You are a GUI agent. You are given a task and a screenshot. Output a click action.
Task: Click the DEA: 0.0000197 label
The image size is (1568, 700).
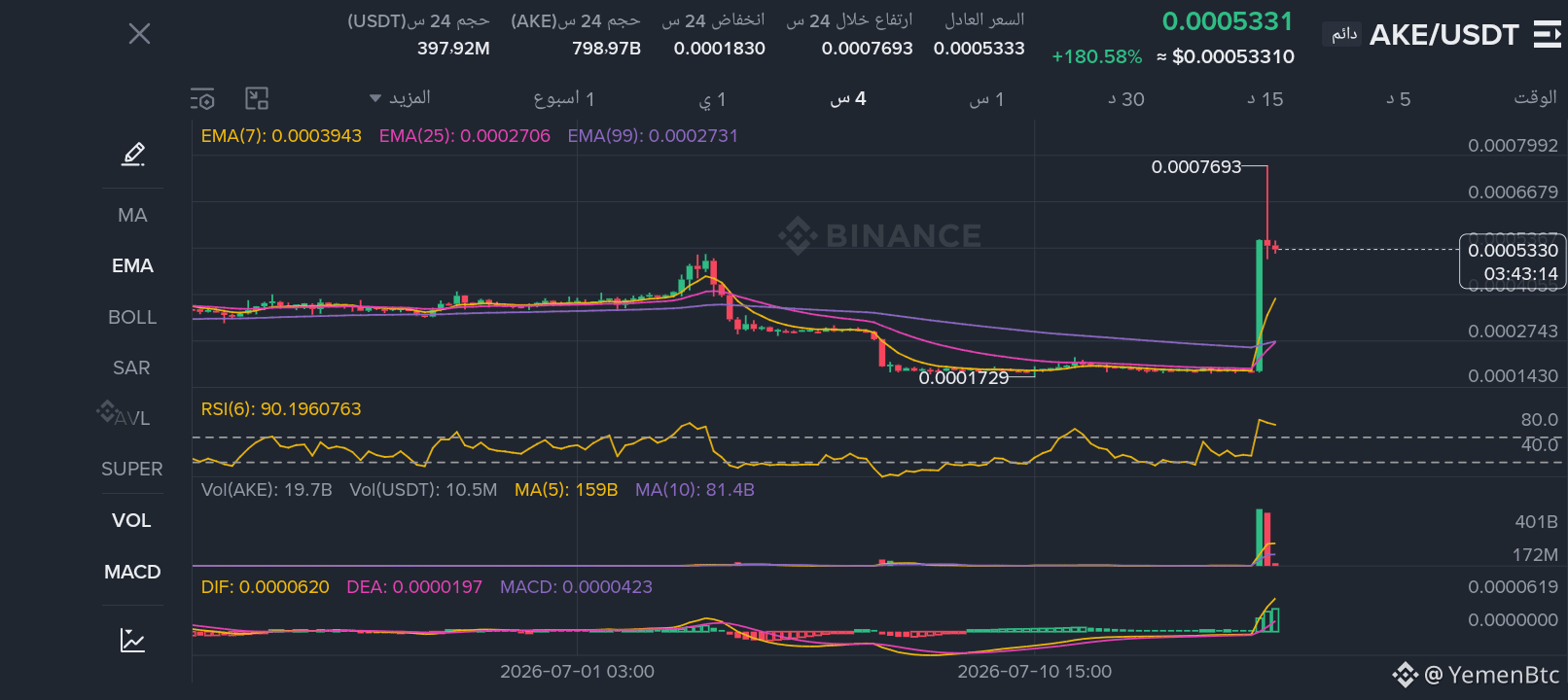point(414,587)
